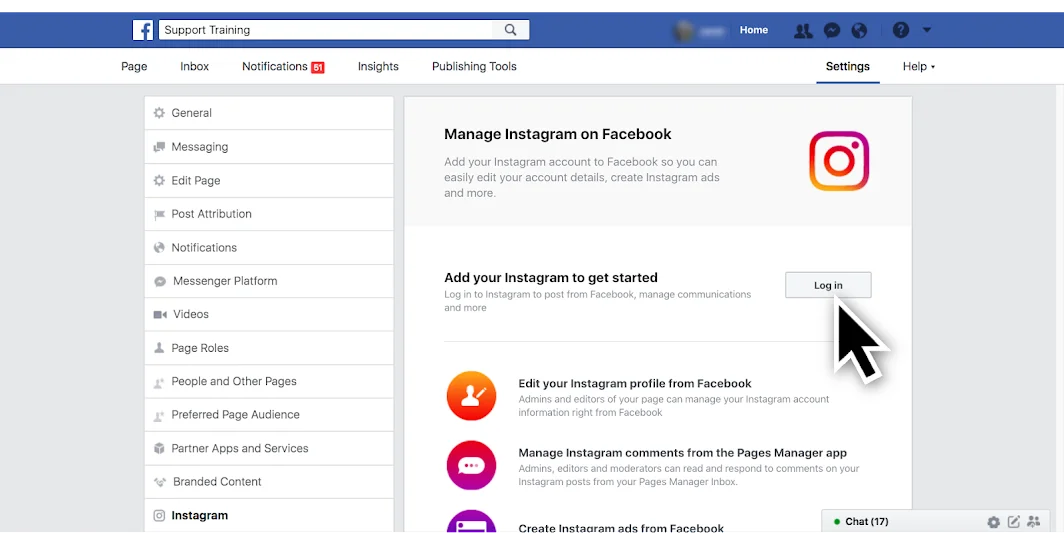The height and width of the screenshot is (545, 1064).
Task: Click the red 51 notification badge
Action: coord(318,67)
